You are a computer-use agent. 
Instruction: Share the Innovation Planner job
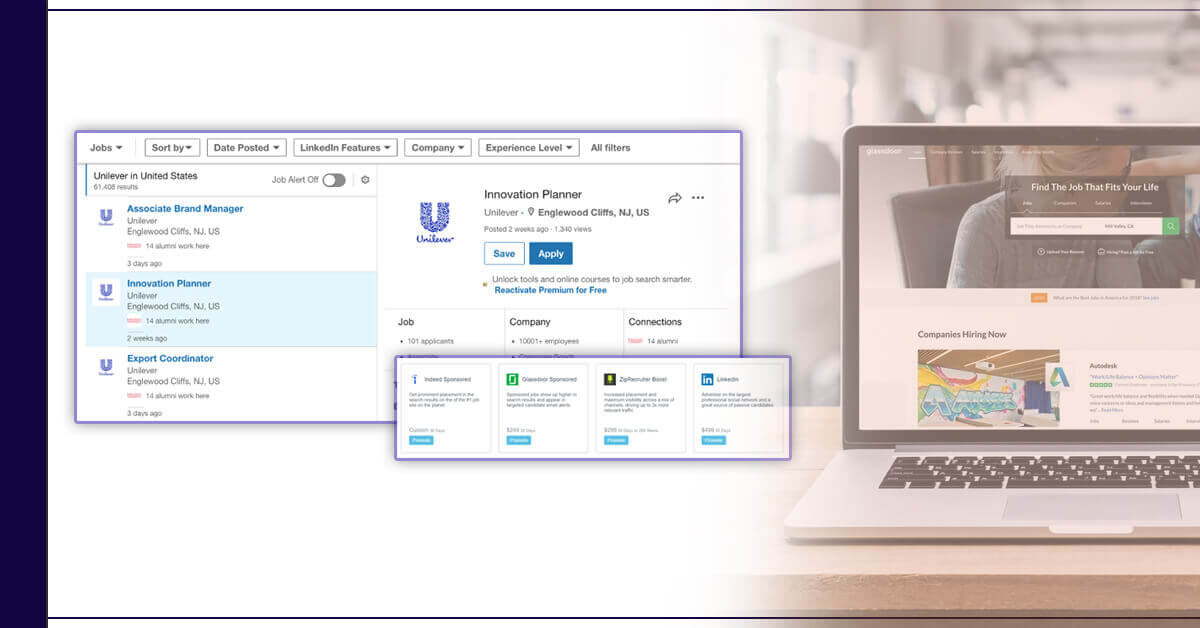(x=675, y=198)
